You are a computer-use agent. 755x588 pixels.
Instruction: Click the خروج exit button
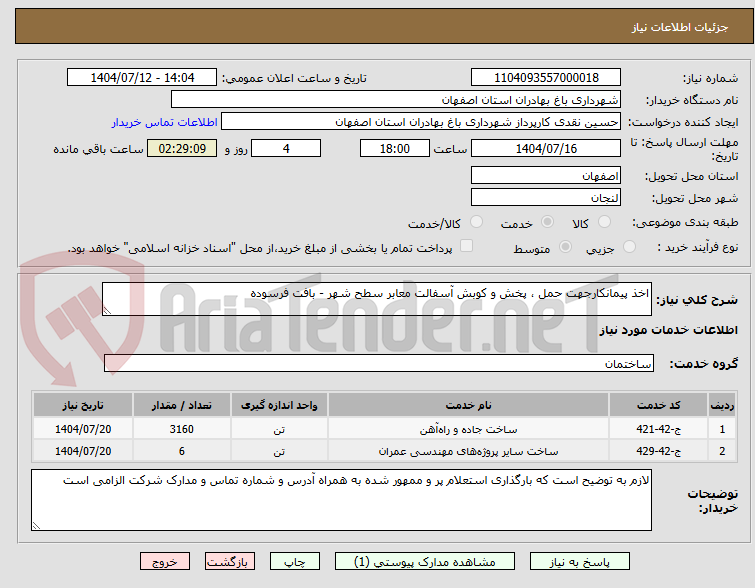(165, 562)
